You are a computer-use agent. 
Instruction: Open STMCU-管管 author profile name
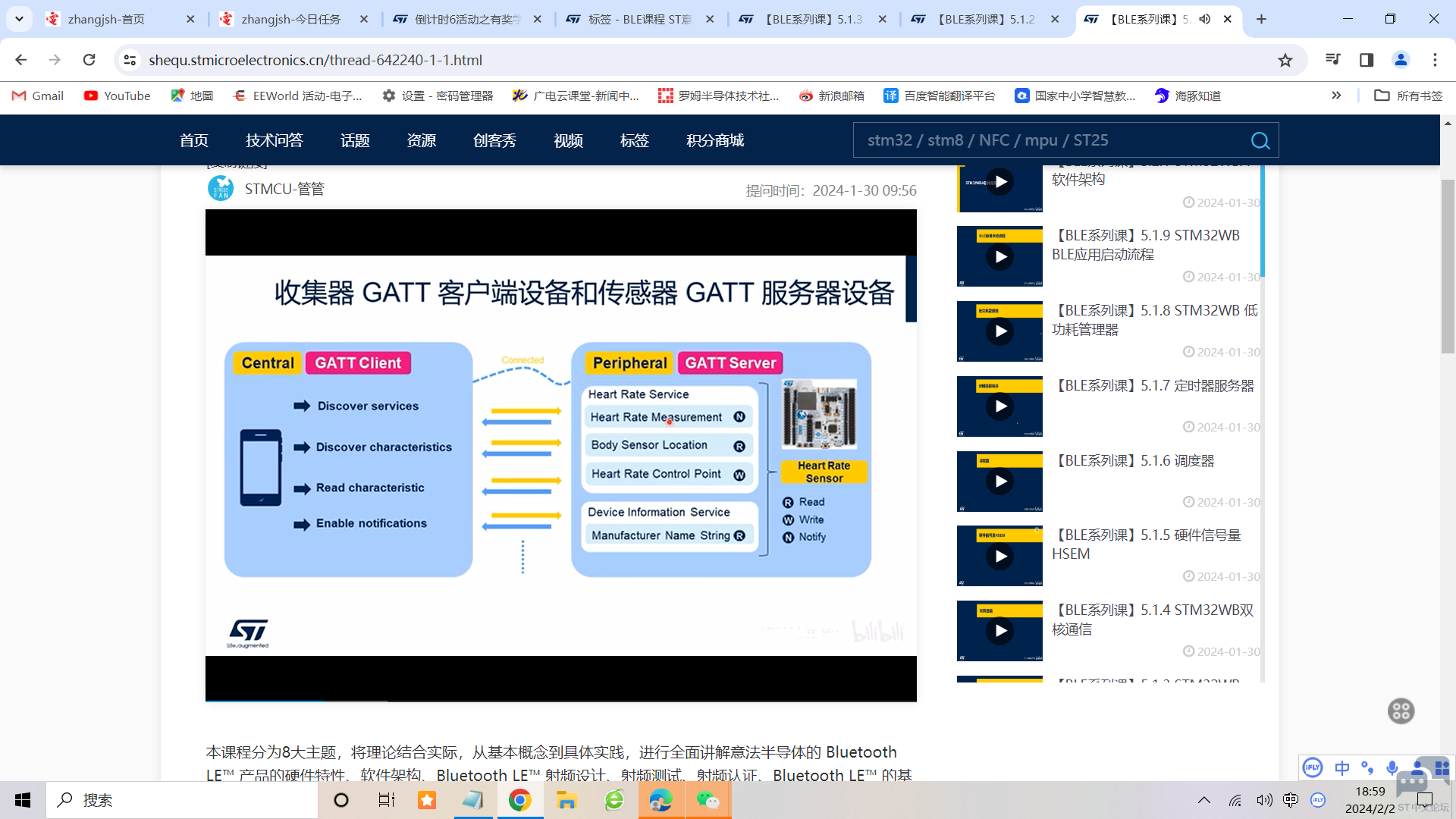(x=284, y=189)
